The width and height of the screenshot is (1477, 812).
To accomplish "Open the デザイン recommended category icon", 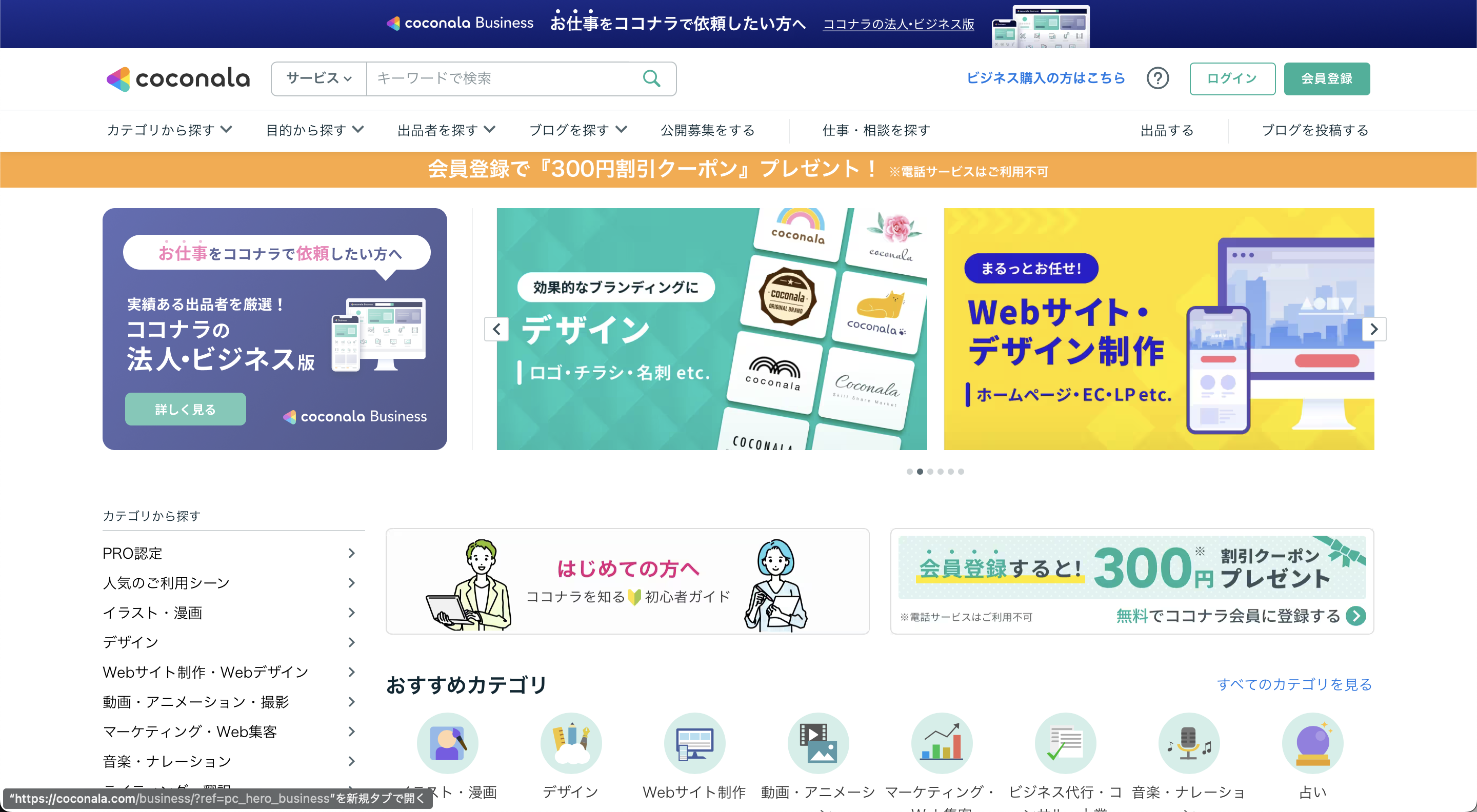I will click(x=571, y=743).
